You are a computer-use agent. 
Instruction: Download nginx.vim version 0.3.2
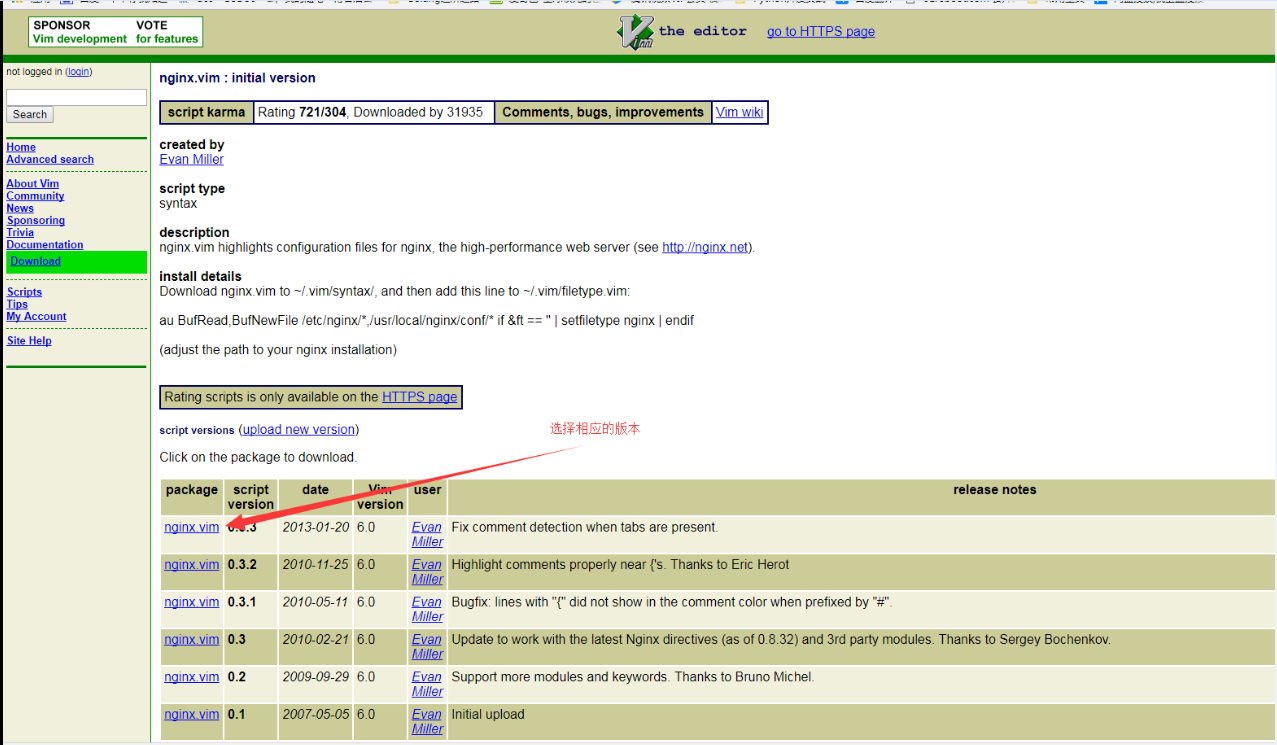(191, 565)
